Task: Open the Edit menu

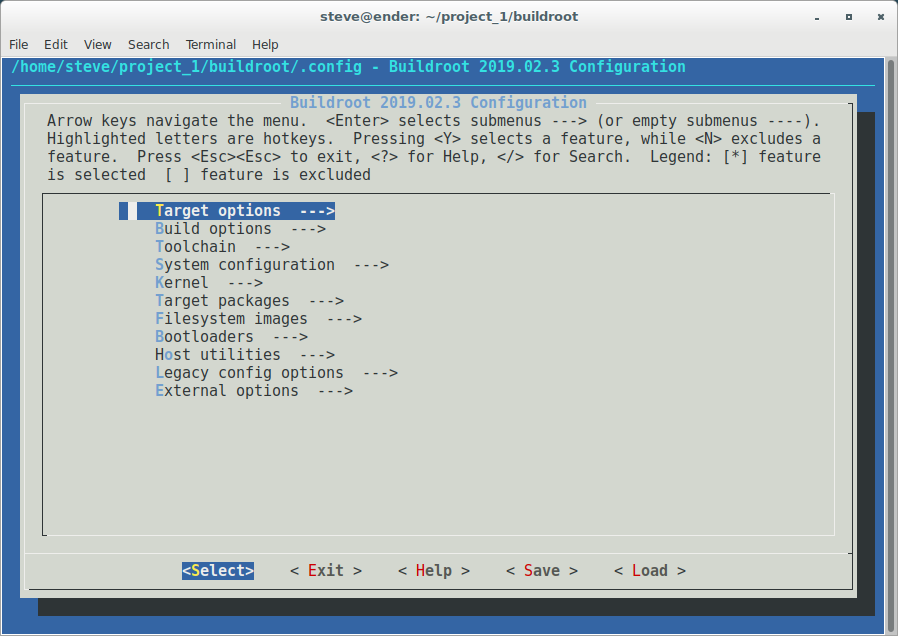Action: click(x=55, y=44)
